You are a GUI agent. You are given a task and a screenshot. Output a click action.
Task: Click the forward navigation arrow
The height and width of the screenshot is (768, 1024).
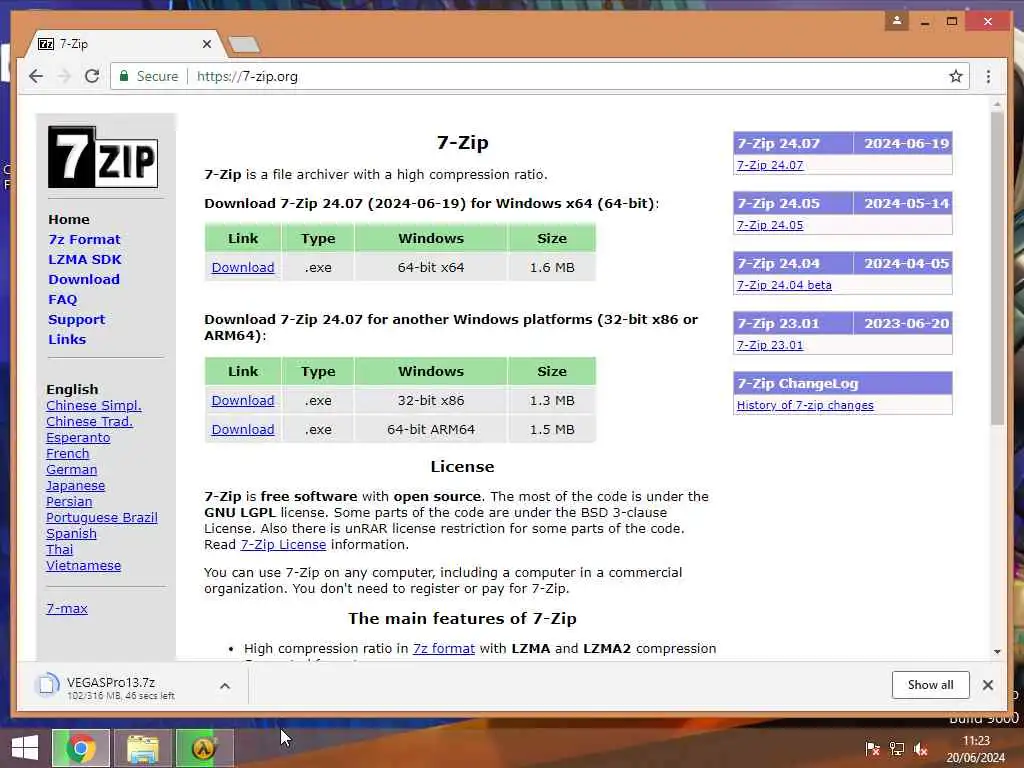(x=64, y=76)
